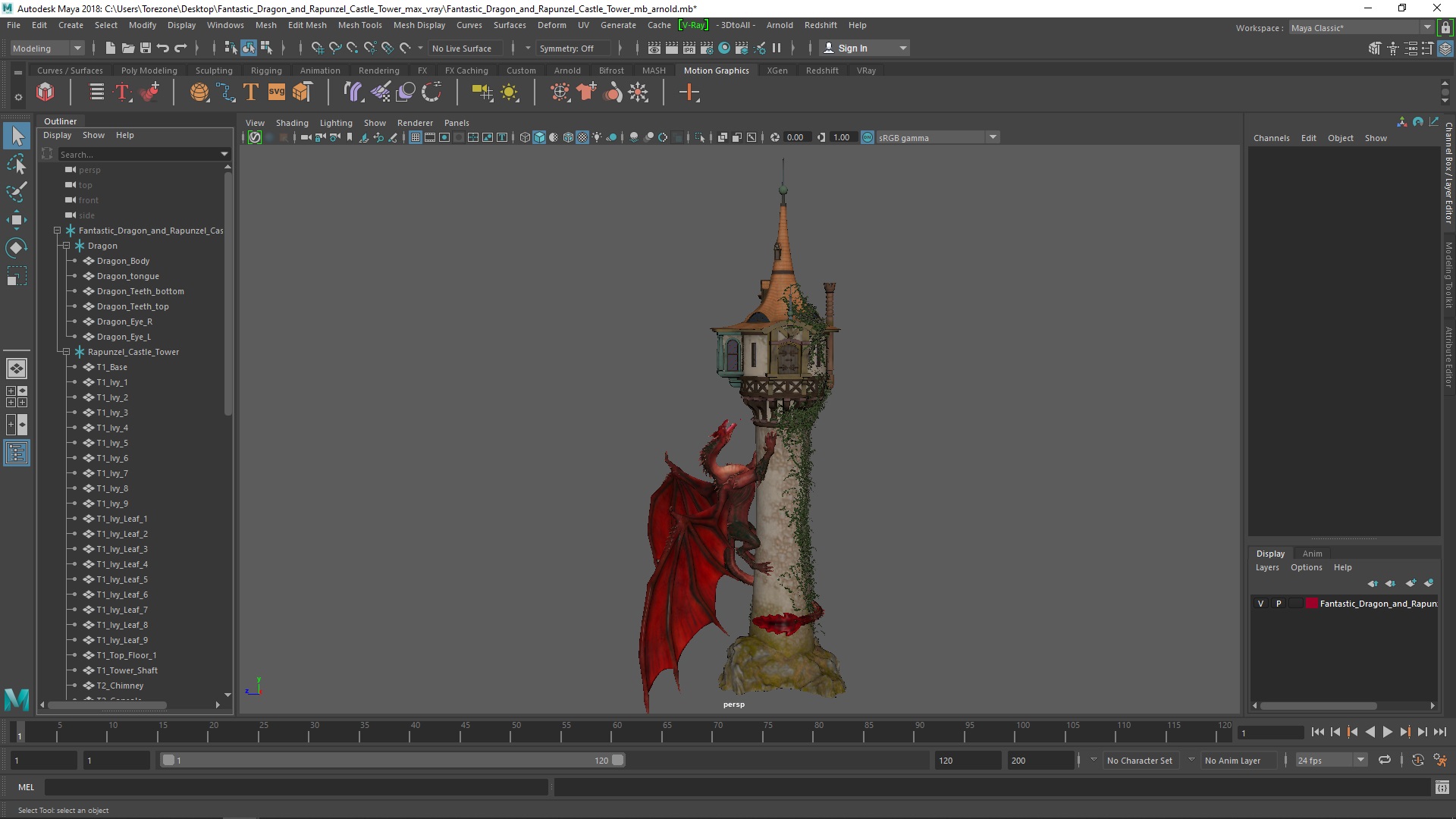Open the Deform menu

(551, 25)
